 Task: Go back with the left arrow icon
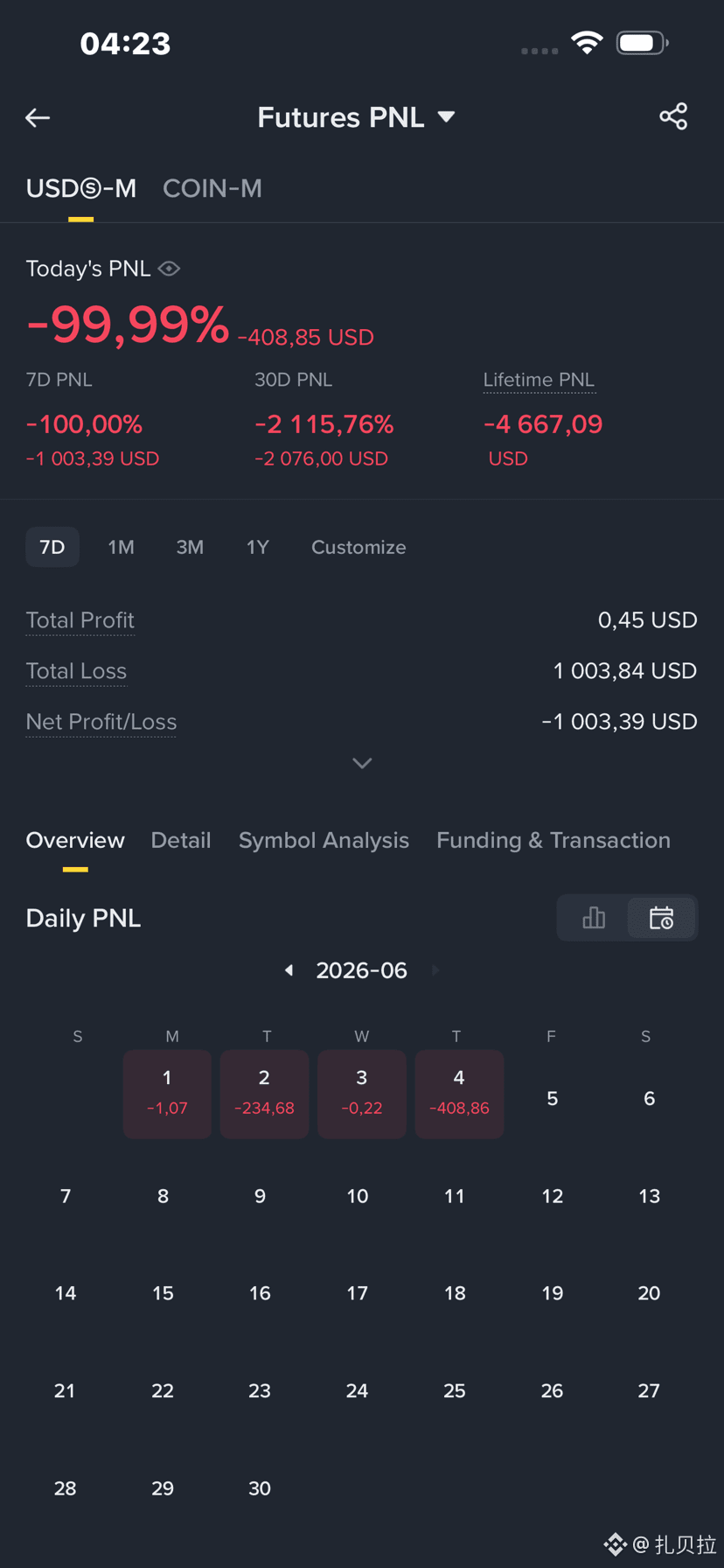[38, 117]
